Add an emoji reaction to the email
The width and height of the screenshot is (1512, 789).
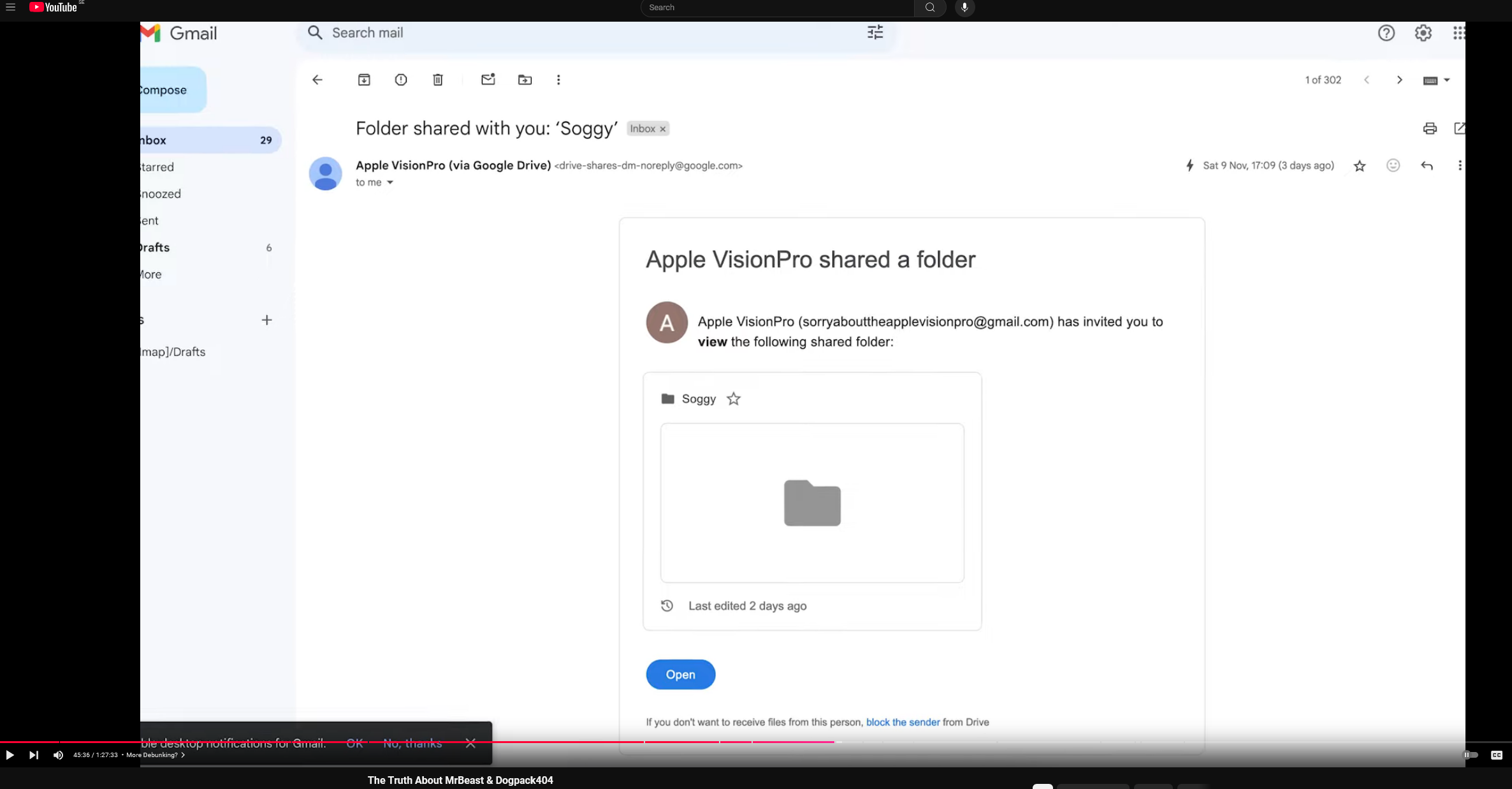click(x=1393, y=166)
